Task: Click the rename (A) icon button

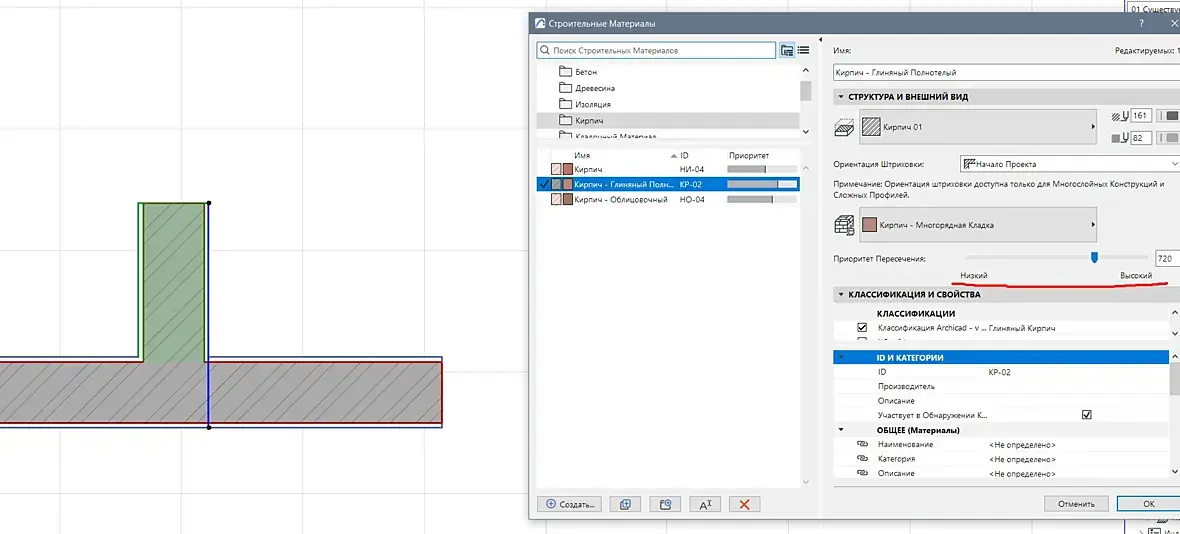Action: [x=705, y=505]
